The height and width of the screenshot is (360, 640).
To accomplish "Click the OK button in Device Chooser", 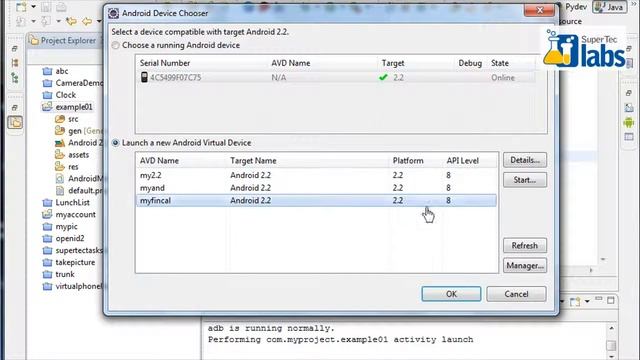I will point(451,294).
